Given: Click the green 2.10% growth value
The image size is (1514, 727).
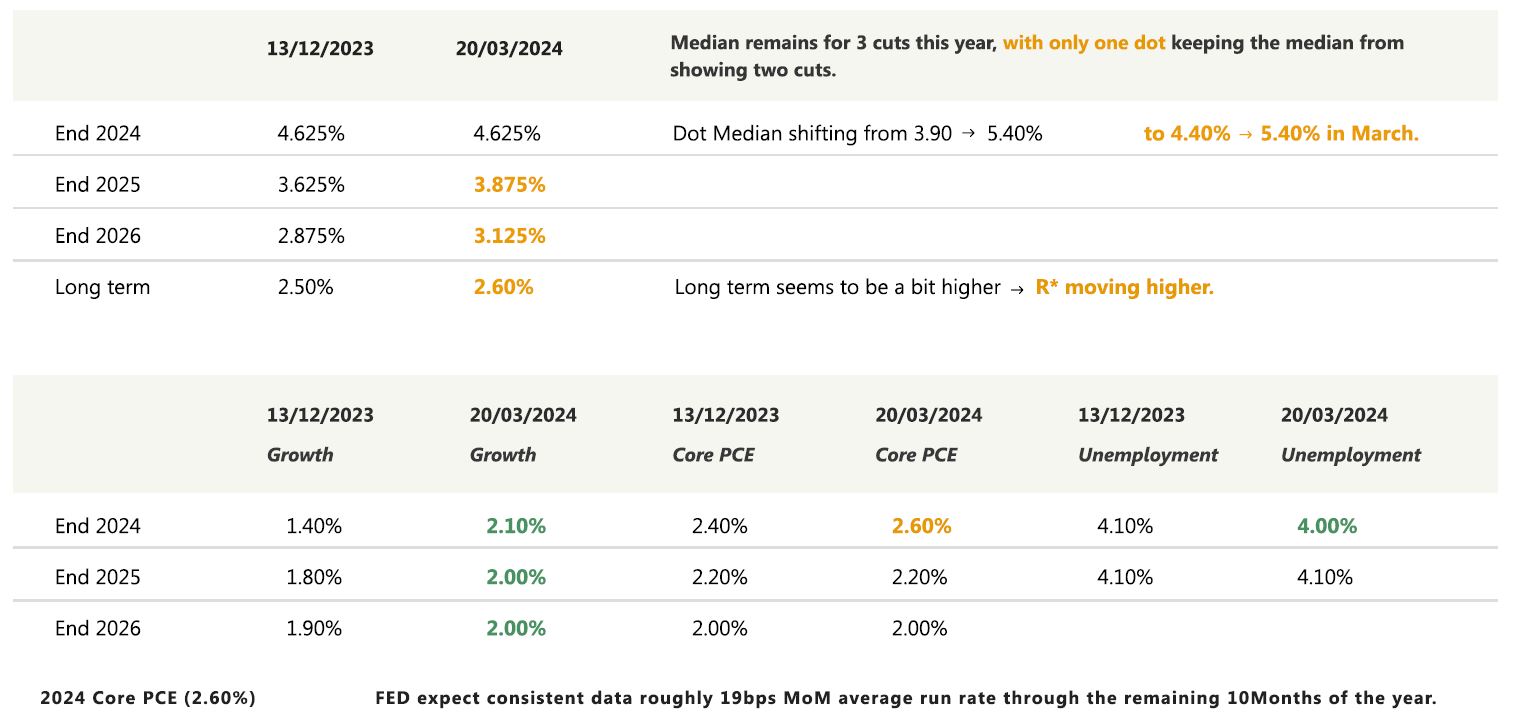Looking at the screenshot, I should [x=516, y=526].
